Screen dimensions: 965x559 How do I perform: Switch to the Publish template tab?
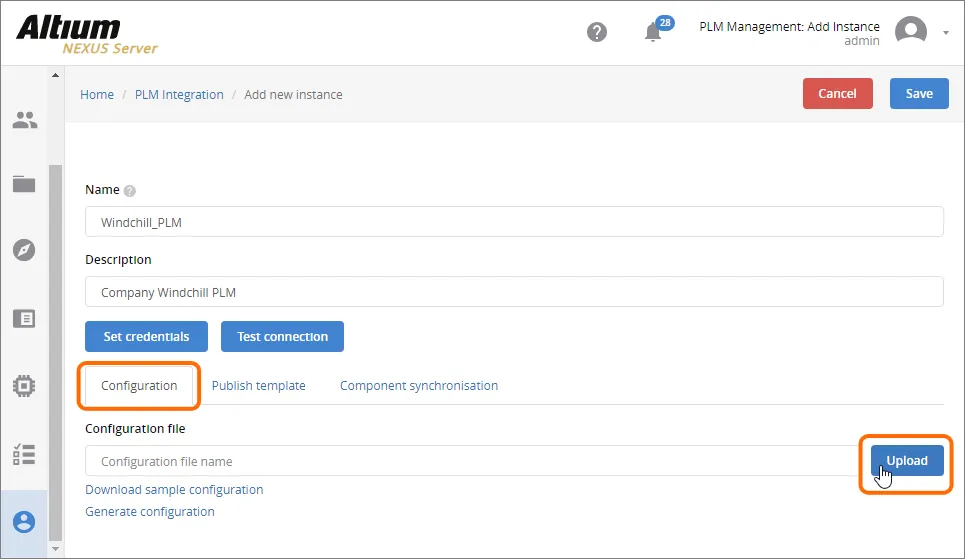pyautogui.click(x=258, y=385)
